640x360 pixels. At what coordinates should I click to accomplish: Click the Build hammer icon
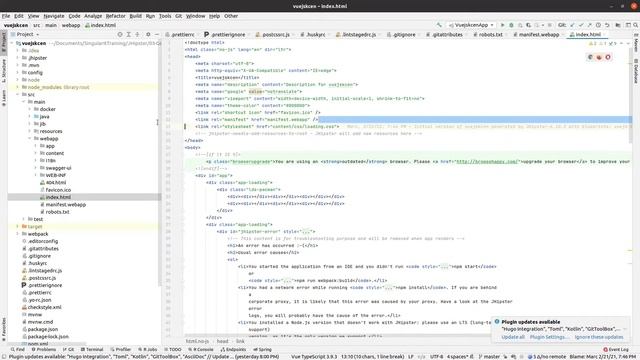pyautogui.click(x=439, y=25)
